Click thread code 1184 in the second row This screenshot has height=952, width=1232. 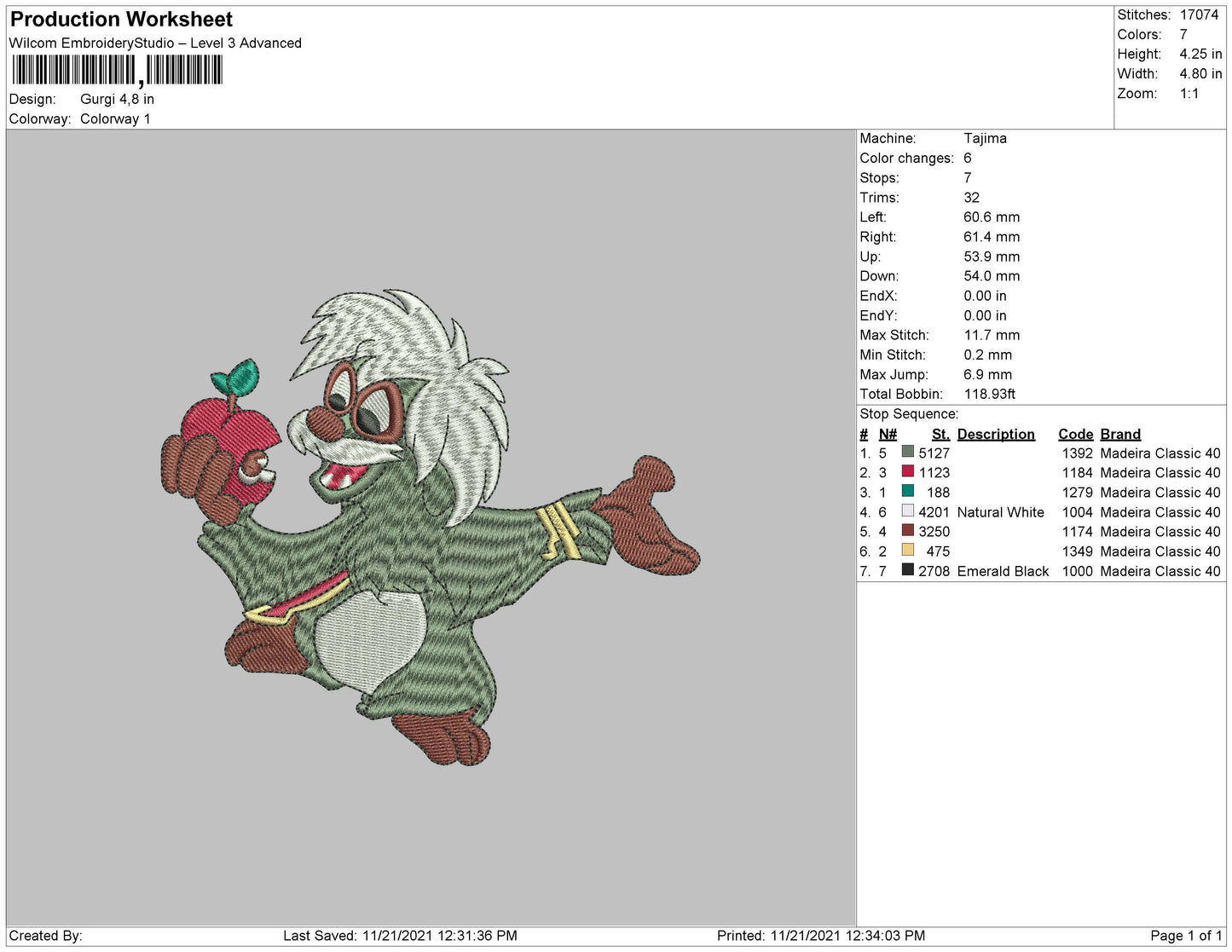(x=1077, y=472)
